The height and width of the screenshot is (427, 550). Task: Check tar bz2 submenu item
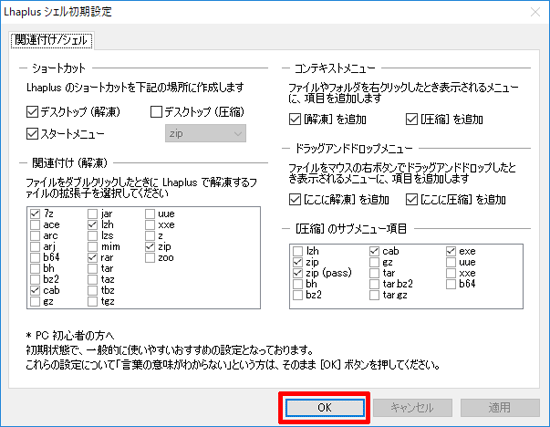(374, 284)
